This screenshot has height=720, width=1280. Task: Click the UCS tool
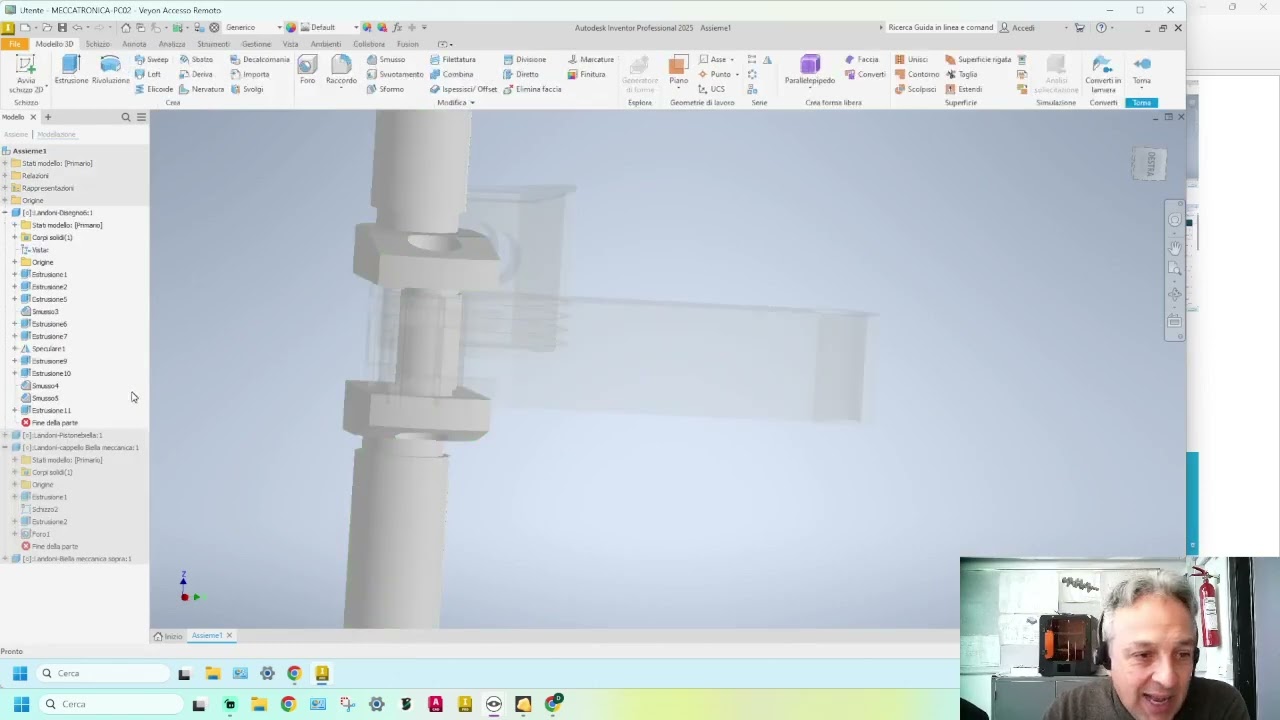711,89
